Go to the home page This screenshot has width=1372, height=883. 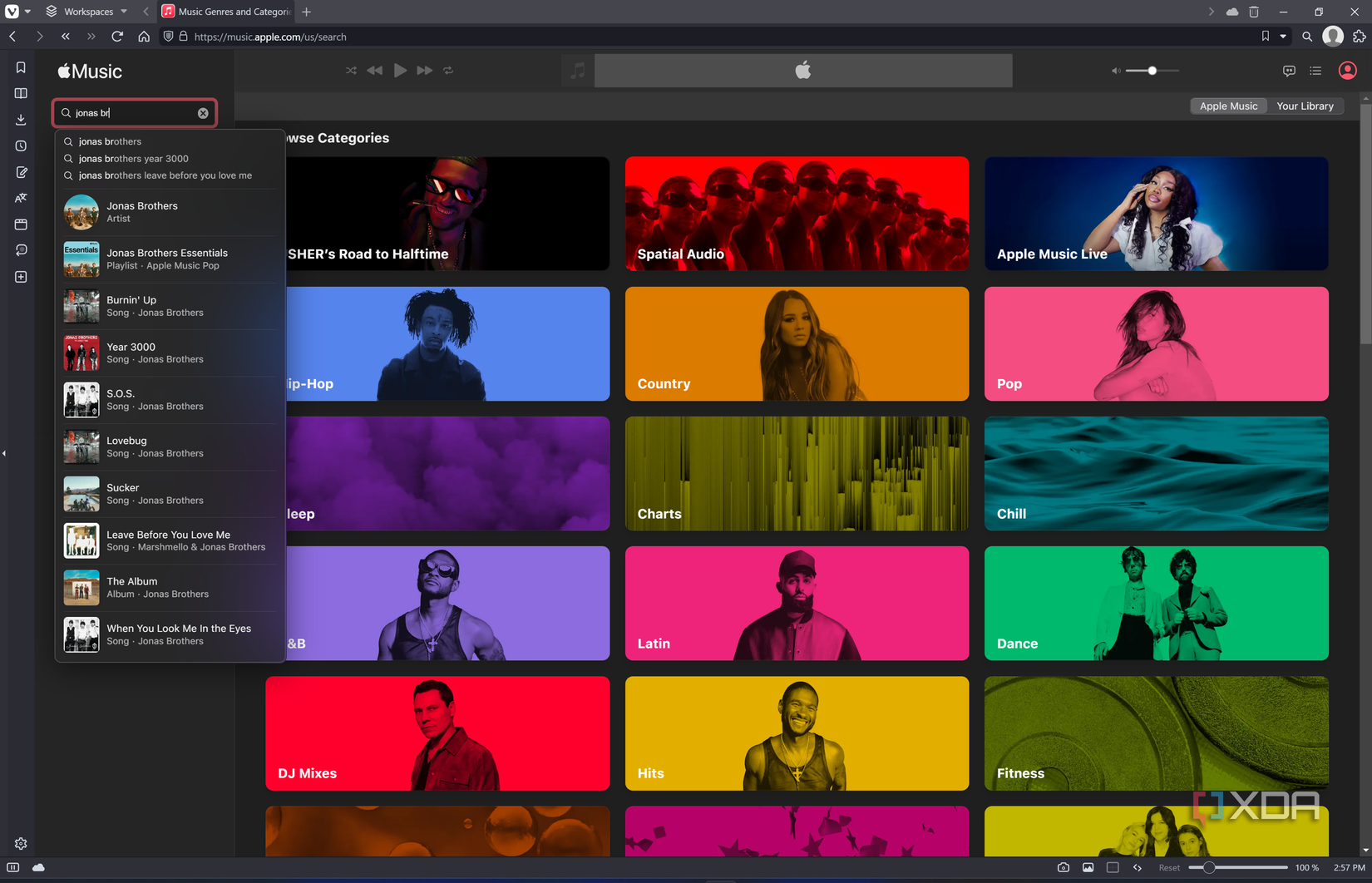(x=144, y=37)
